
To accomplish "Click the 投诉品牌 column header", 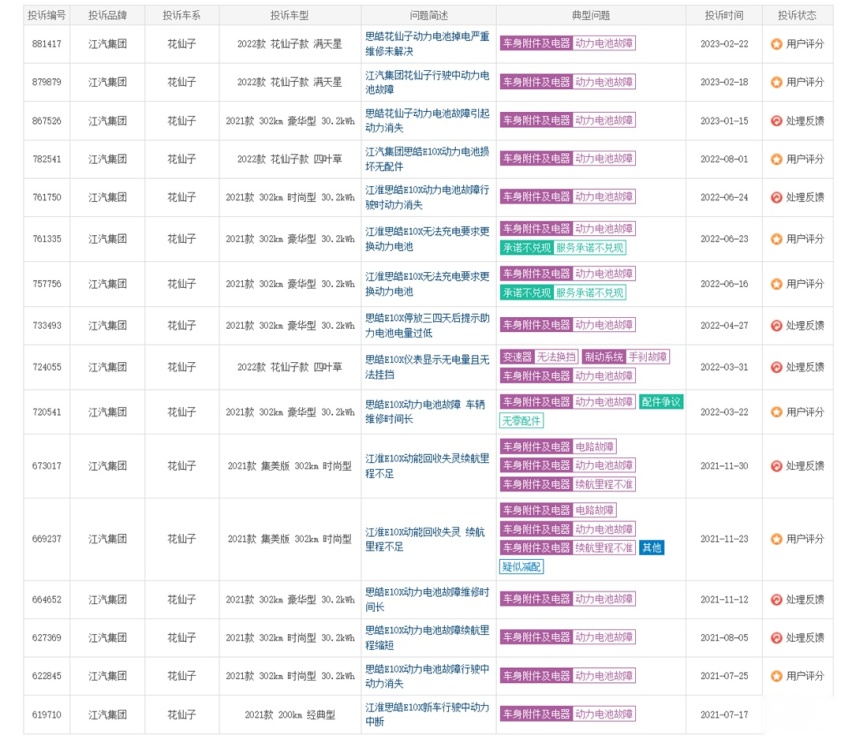I will pyautogui.click(x=108, y=15).
